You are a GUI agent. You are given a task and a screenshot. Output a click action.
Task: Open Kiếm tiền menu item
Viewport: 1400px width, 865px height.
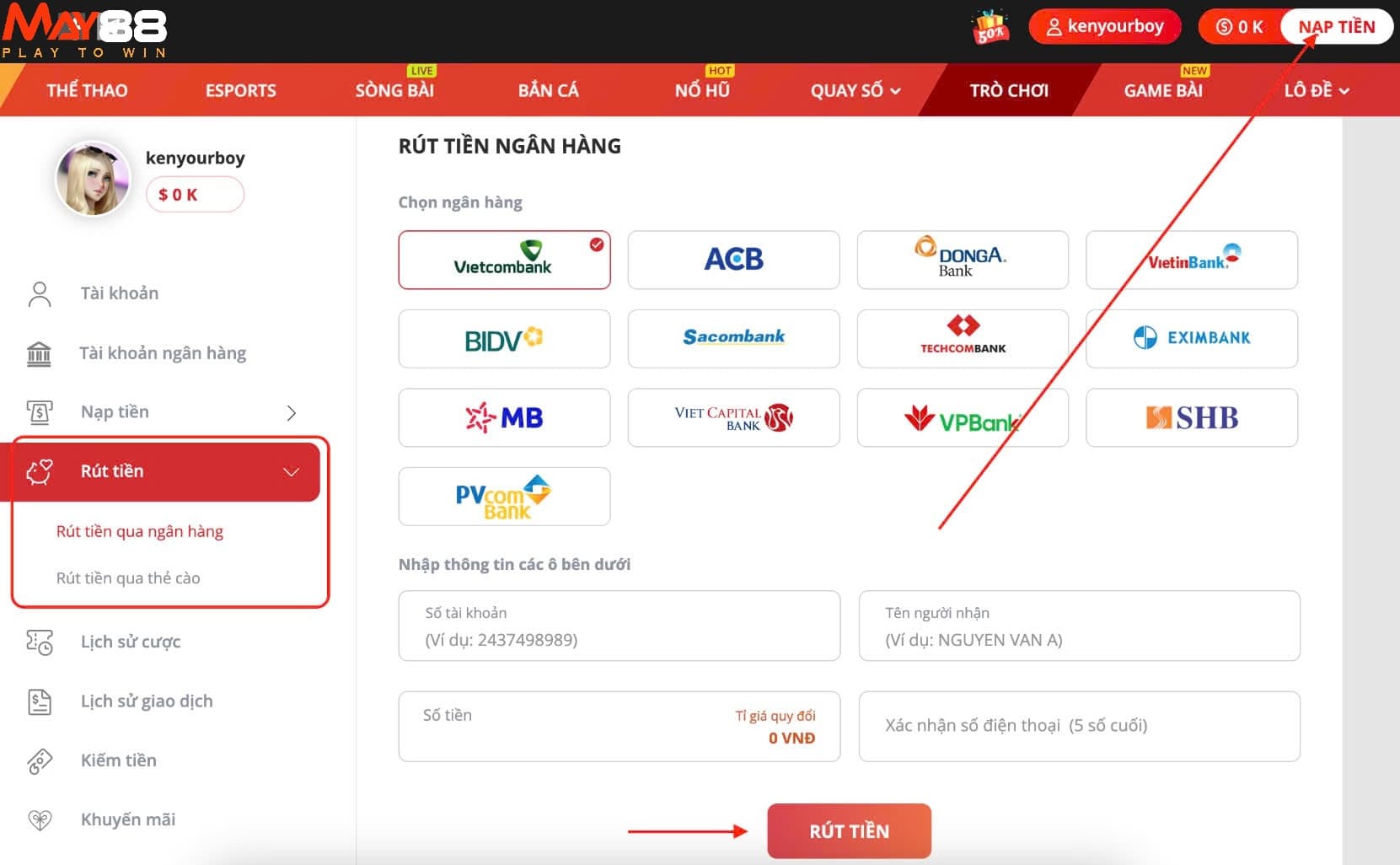pyautogui.click(x=119, y=760)
